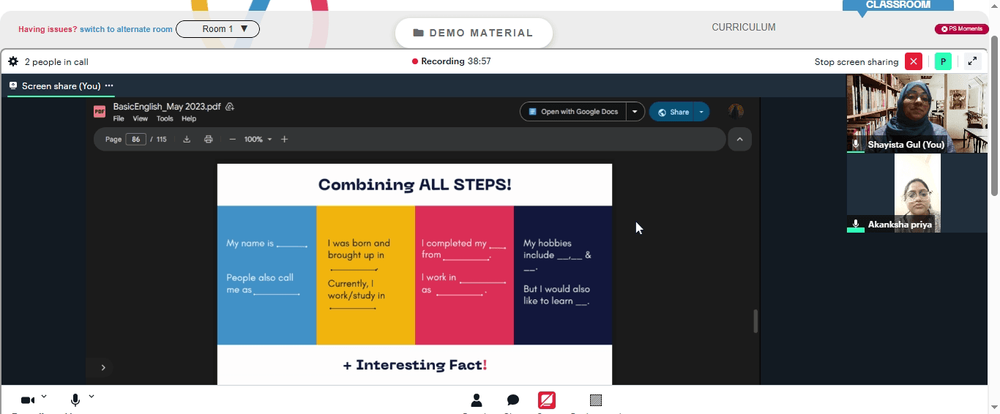Image resolution: width=1000 pixels, height=414 pixels.
Task: Click the Share button
Action: click(672, 112)
